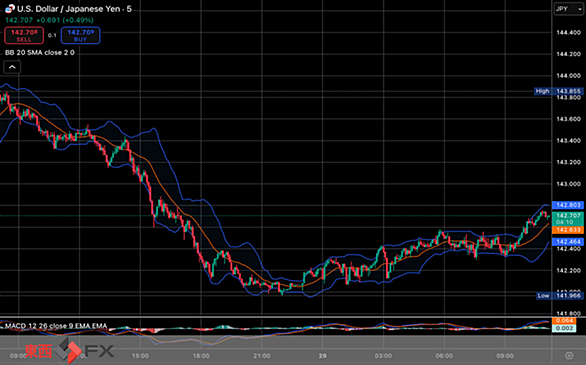Click the red SELL 142.70 button
This screenshot has width=586, height=365.
click(24, 35)
